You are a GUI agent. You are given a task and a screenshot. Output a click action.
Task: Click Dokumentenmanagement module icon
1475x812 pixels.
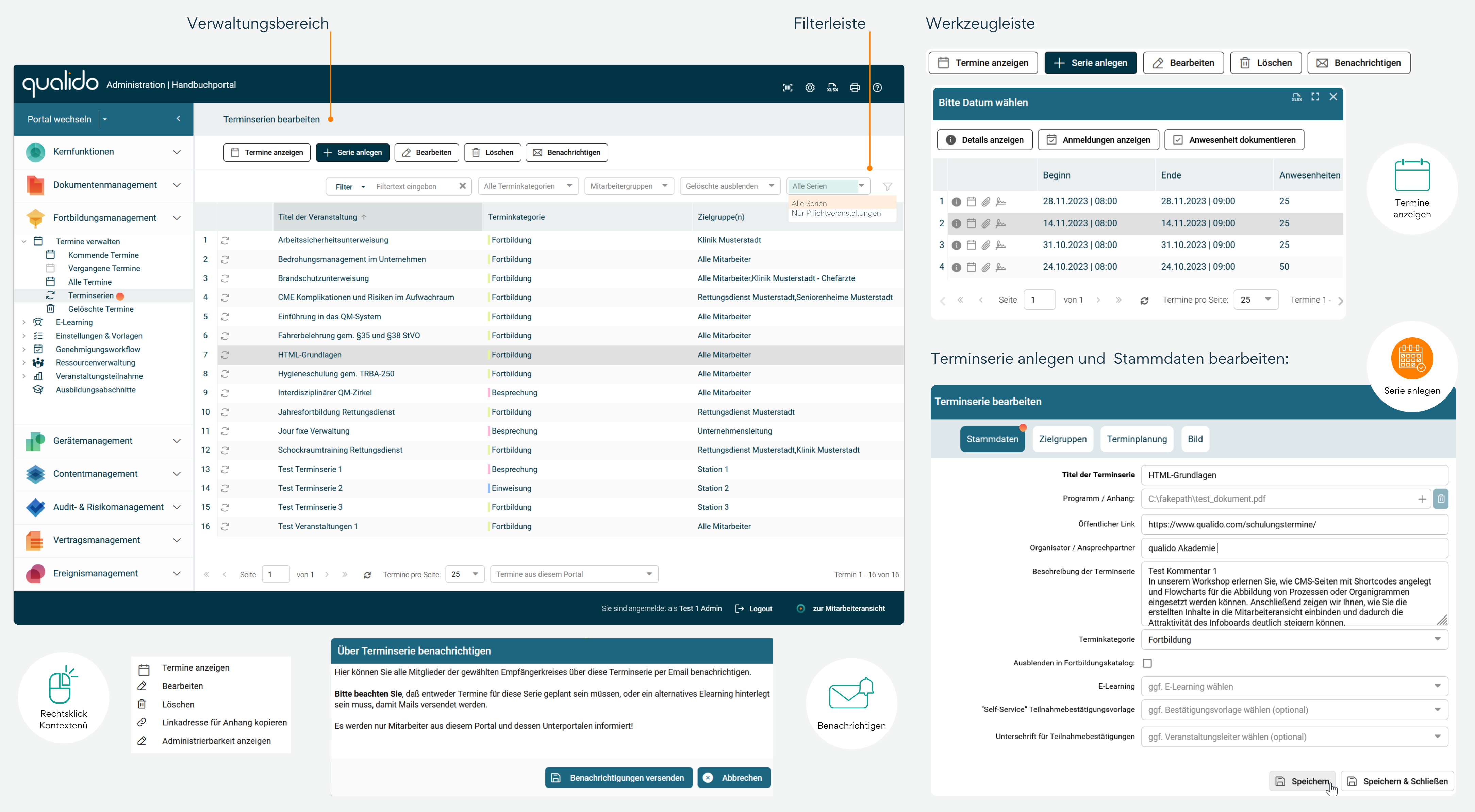point(35,185)
